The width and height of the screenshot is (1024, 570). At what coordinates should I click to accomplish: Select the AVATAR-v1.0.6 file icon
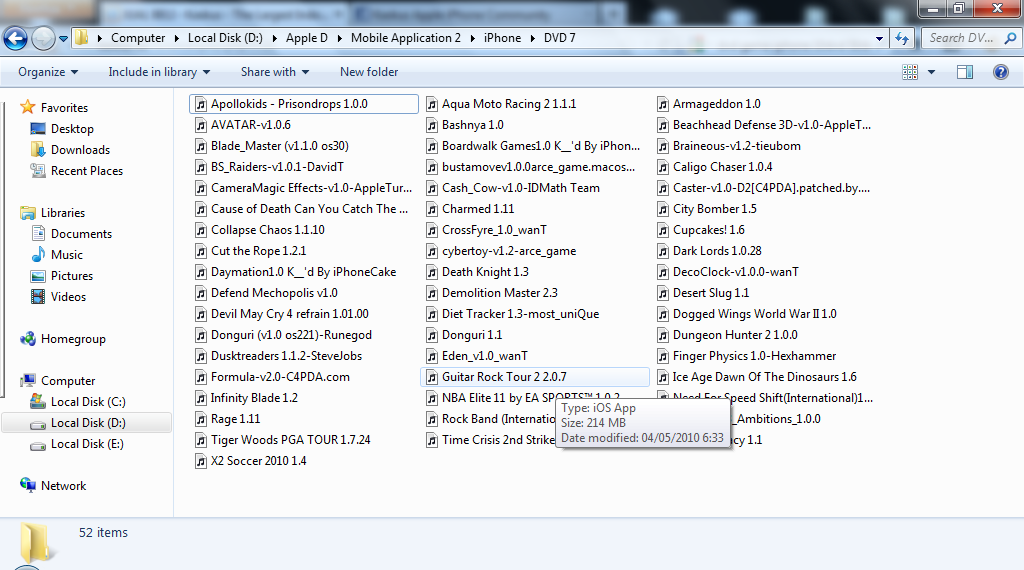201,125
